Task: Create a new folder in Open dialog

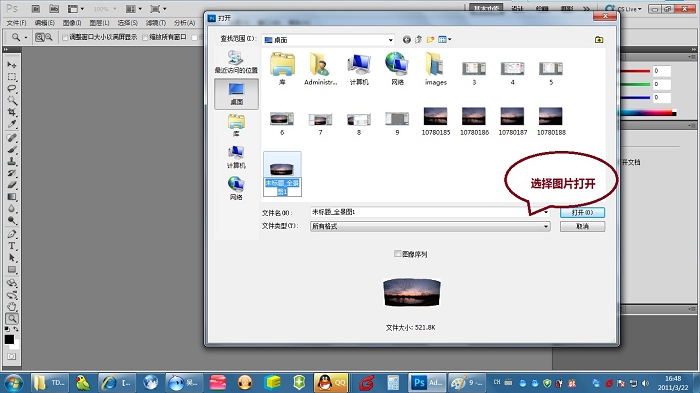Action: [x=430, y=40]
